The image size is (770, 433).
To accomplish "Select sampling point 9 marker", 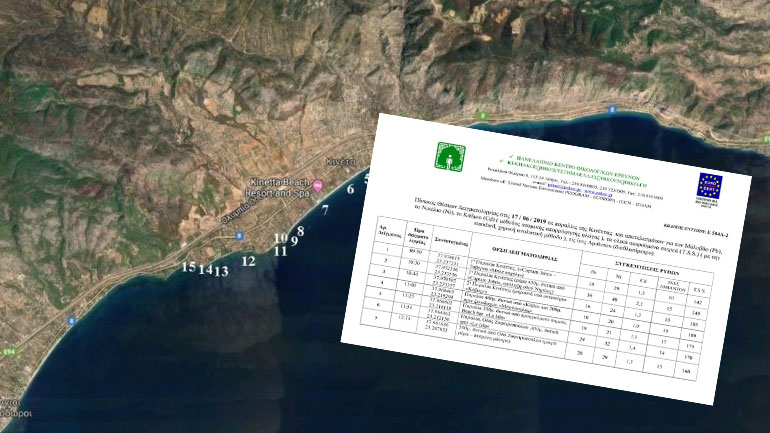I will point(294,241).
